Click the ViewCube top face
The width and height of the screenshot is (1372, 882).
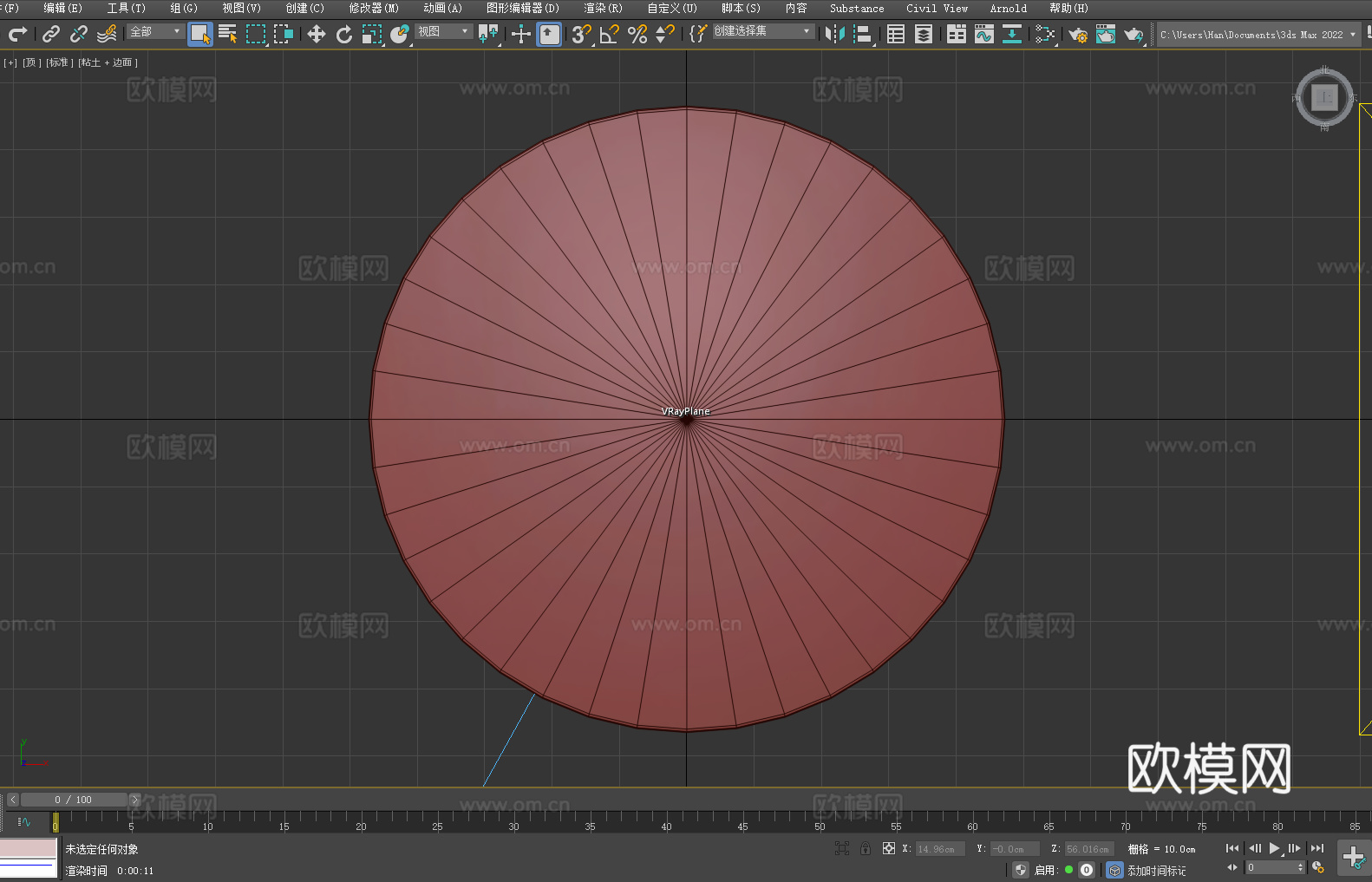1324,97
